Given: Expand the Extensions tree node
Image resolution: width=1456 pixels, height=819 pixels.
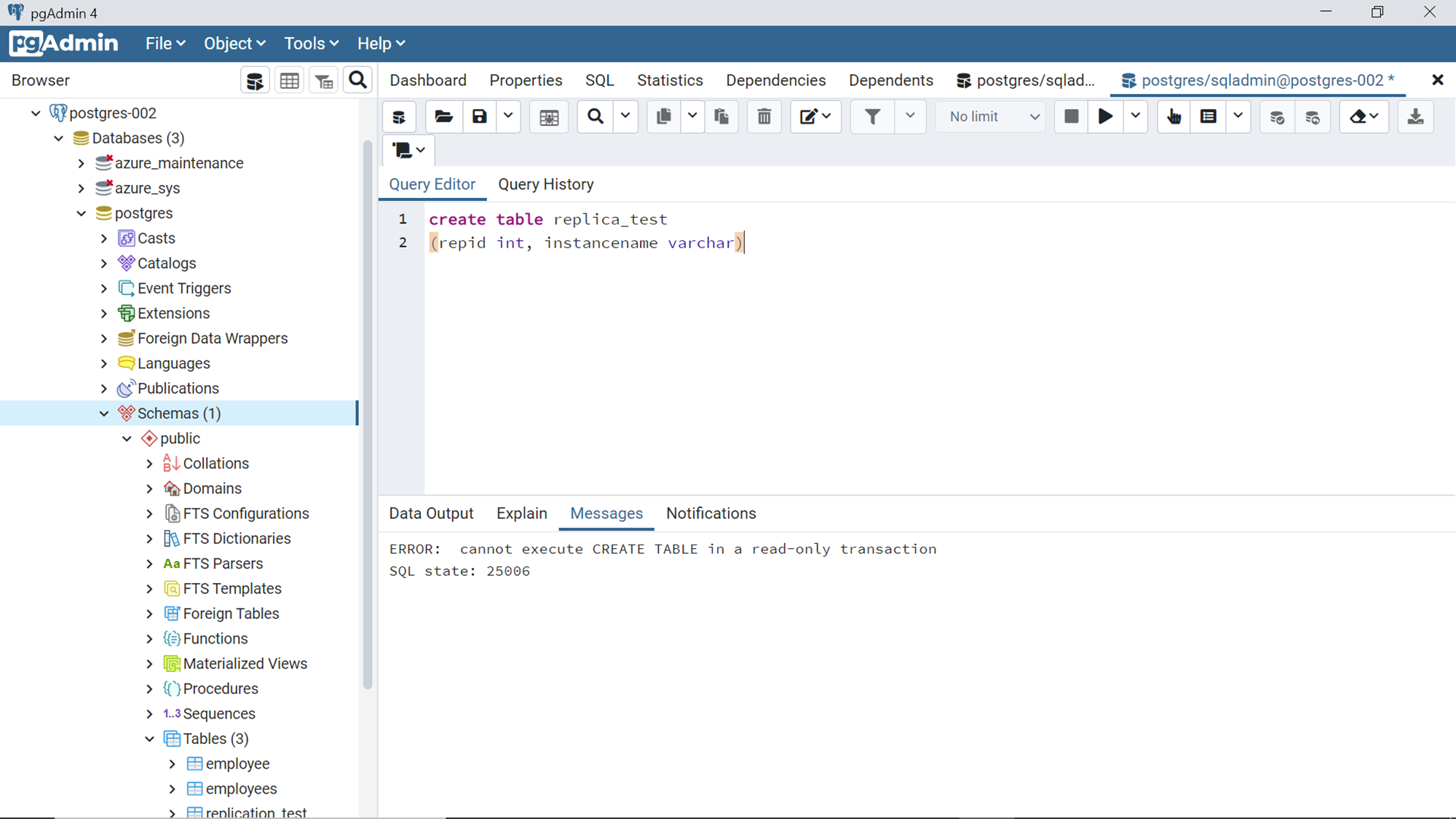Looking at the screenshot, I should (104, 314).
